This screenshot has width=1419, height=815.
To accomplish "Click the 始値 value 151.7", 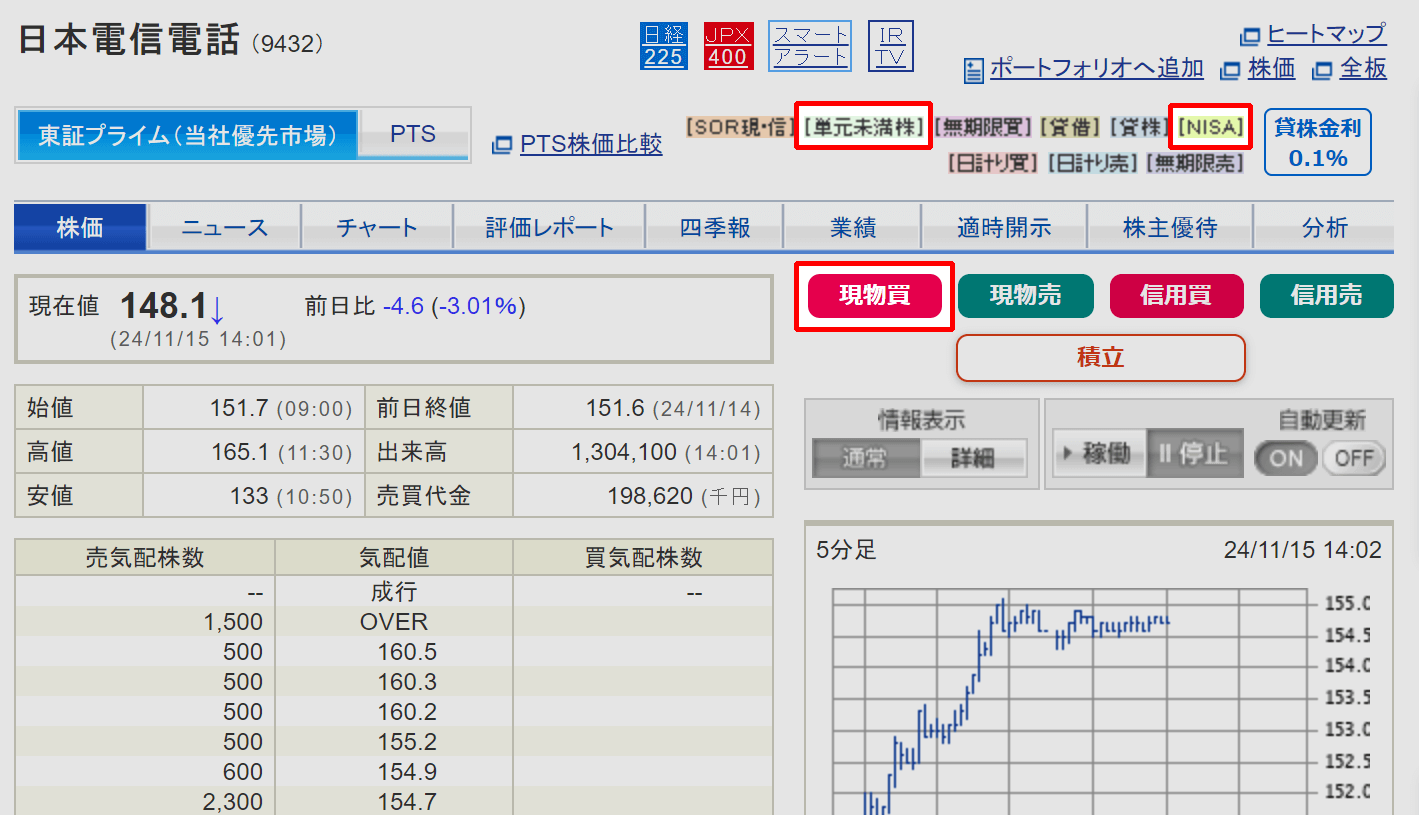I will [x=239, y=408].
